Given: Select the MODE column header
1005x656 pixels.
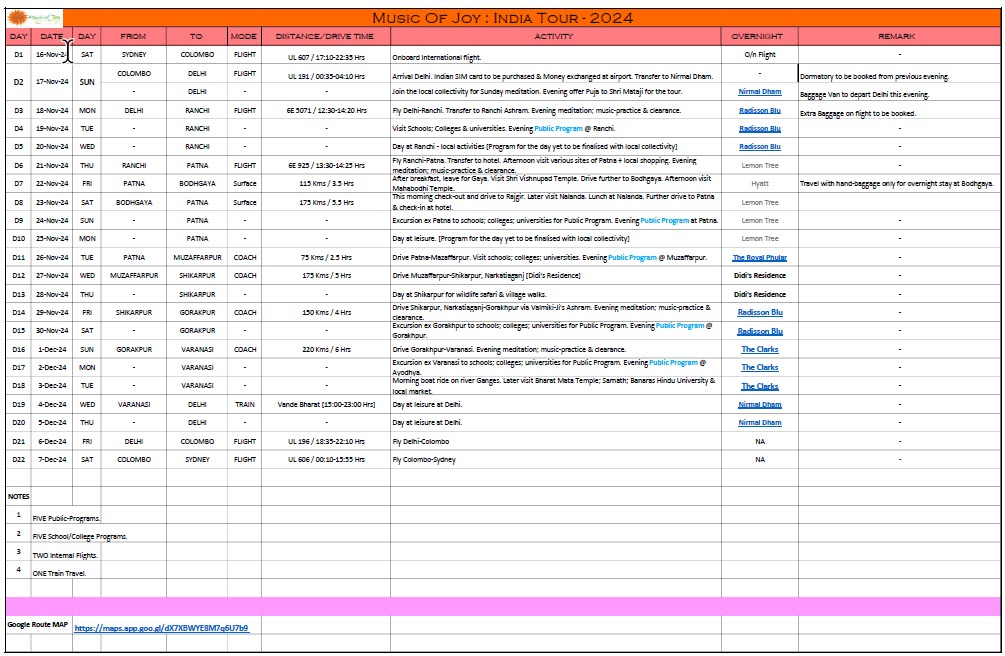Looking at the screenshot, I should point(244,37).
